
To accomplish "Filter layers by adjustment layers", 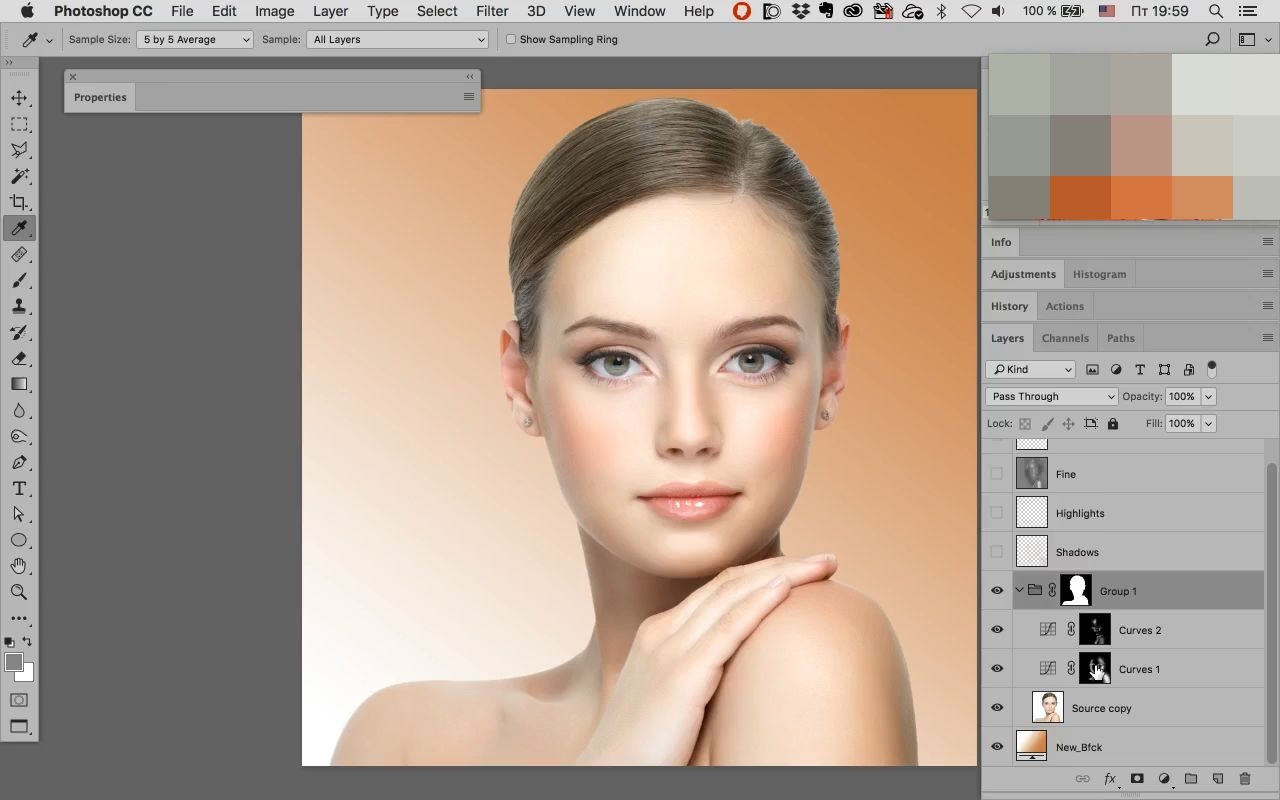I will point(1116,369).
